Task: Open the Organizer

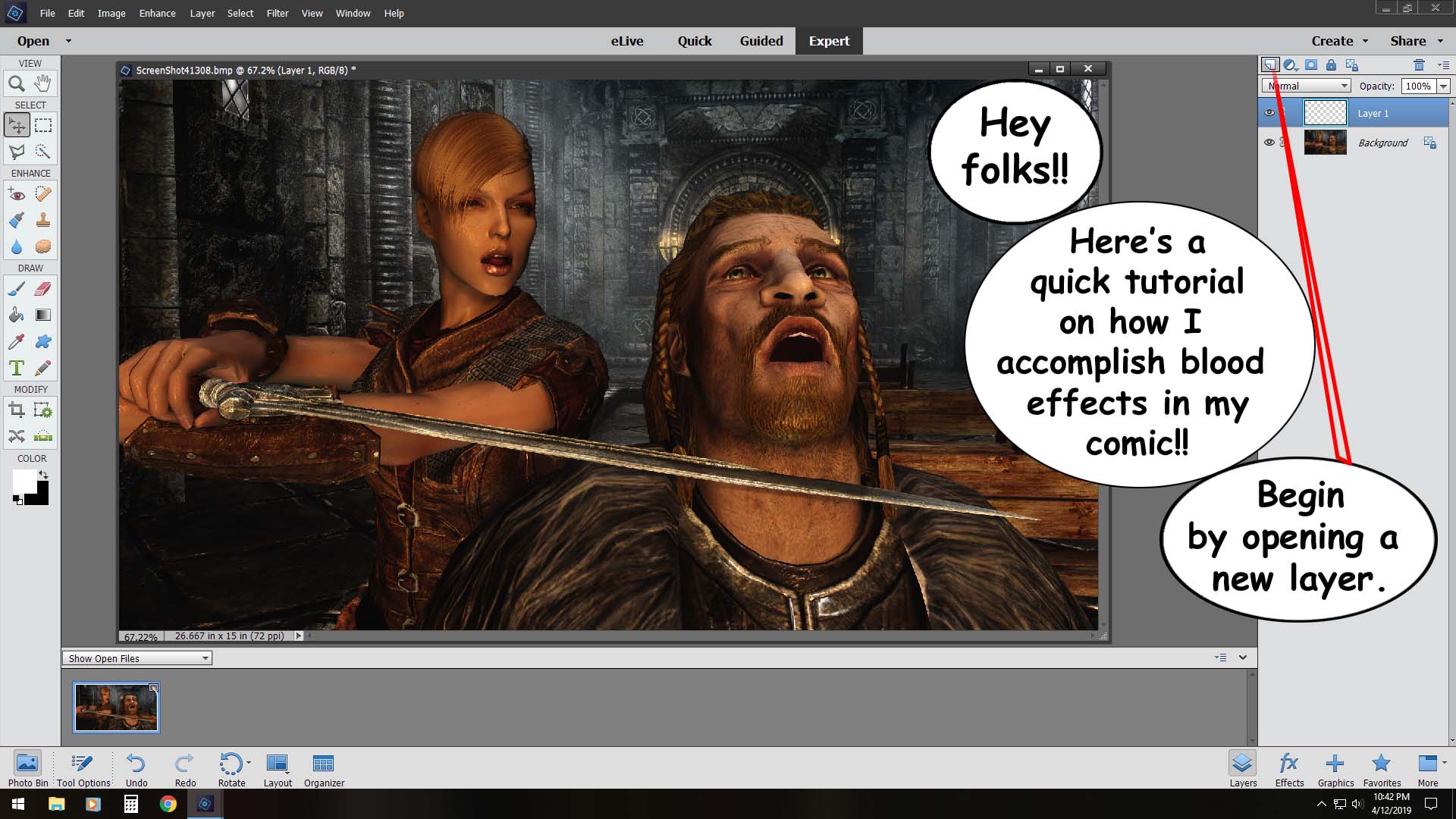Action: [x=324, y=769]
